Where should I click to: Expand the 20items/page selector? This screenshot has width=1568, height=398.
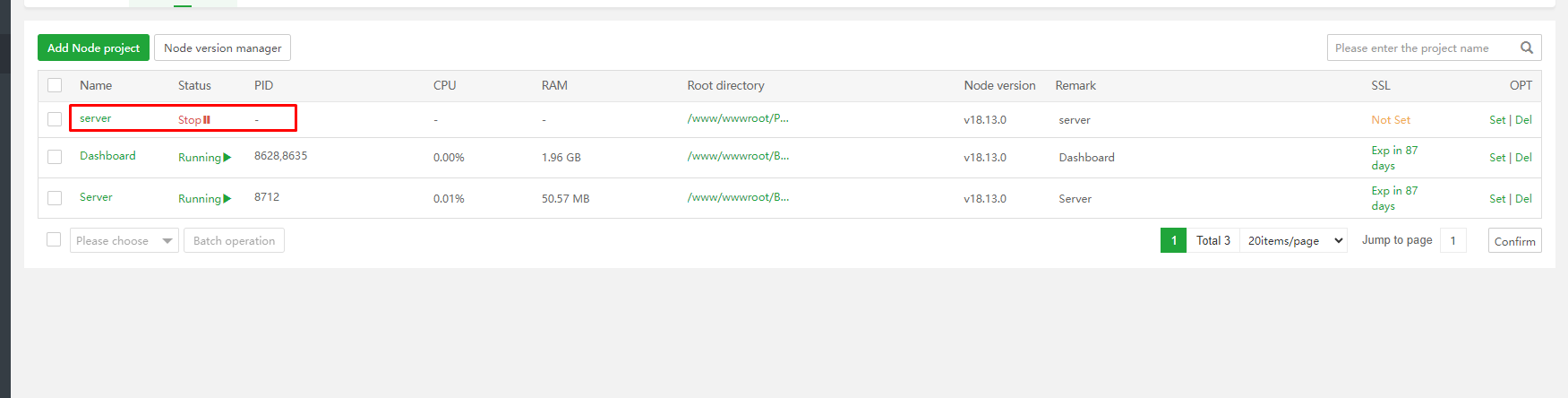[x=1293, y=240]
